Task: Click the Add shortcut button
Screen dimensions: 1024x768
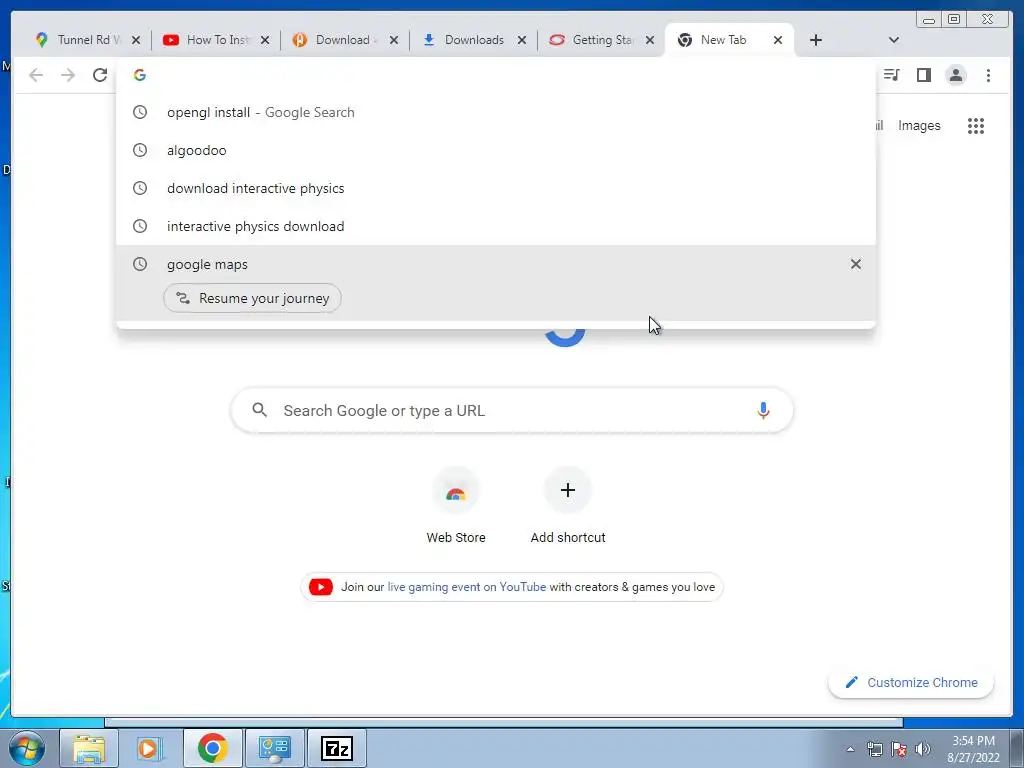Action: pos(568,506)
